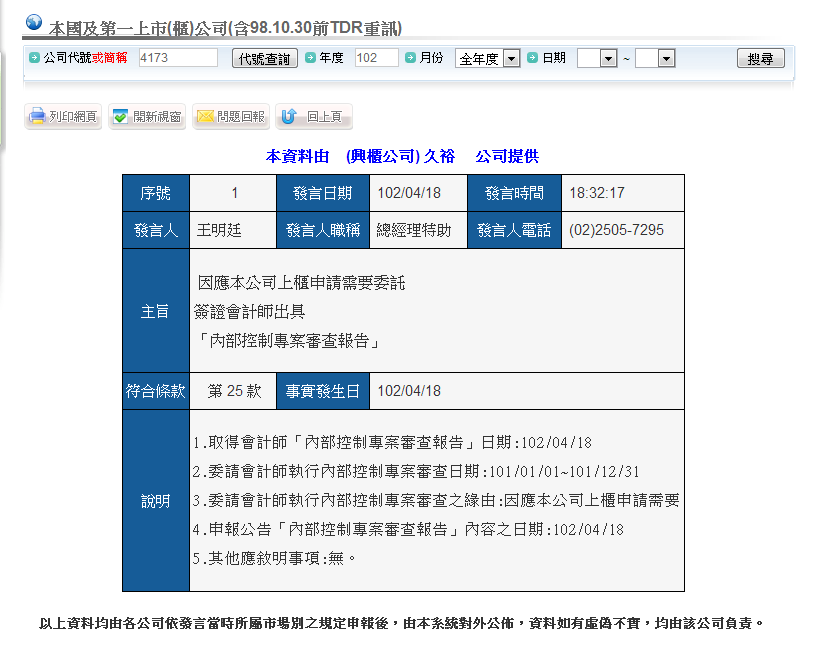Viewport: 824px width, 645px height.
Task: Click the 搜尋 search button
Action: pos(761,58)
